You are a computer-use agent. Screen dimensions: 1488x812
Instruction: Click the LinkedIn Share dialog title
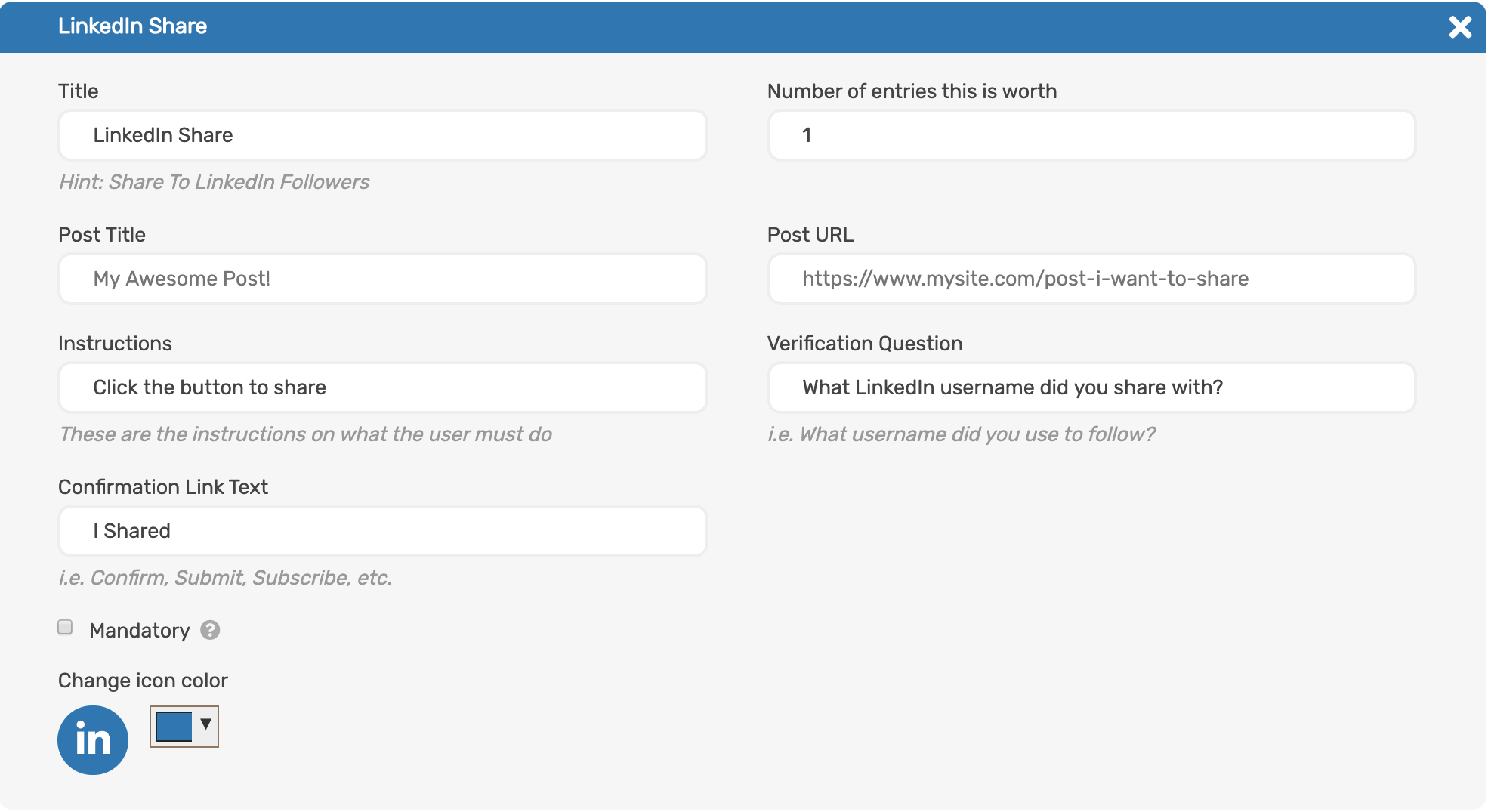coord(133,26)
